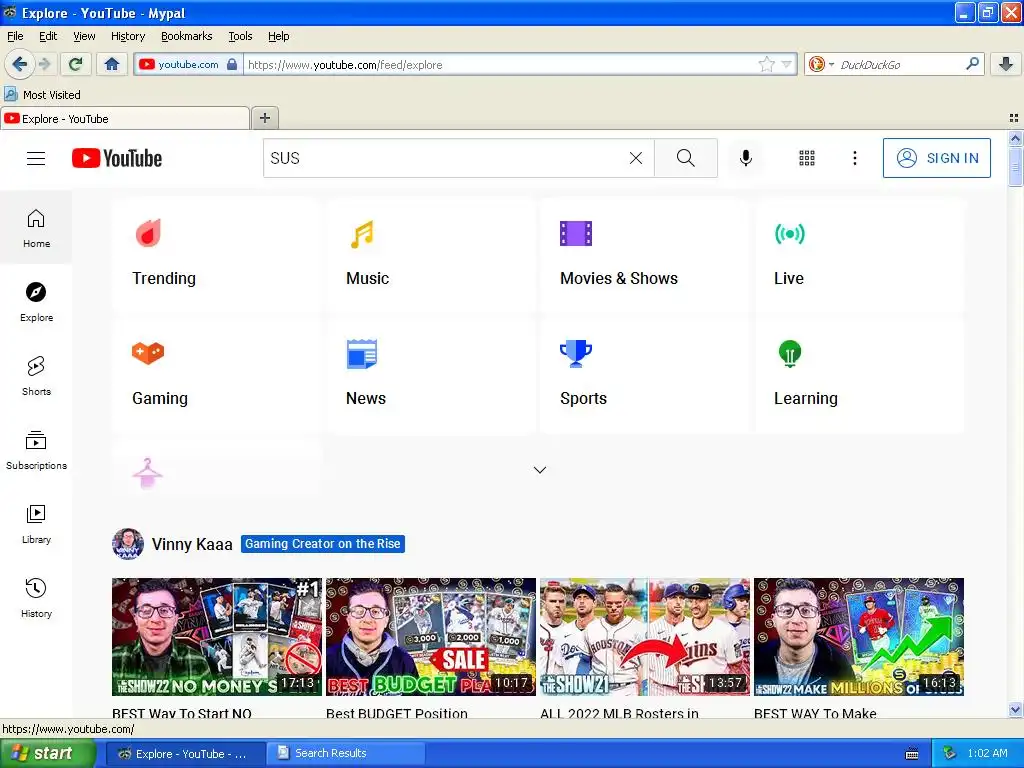Expand more categories with the chevron
Viewport: 1024px width, 768px height.
click(539, 470)
